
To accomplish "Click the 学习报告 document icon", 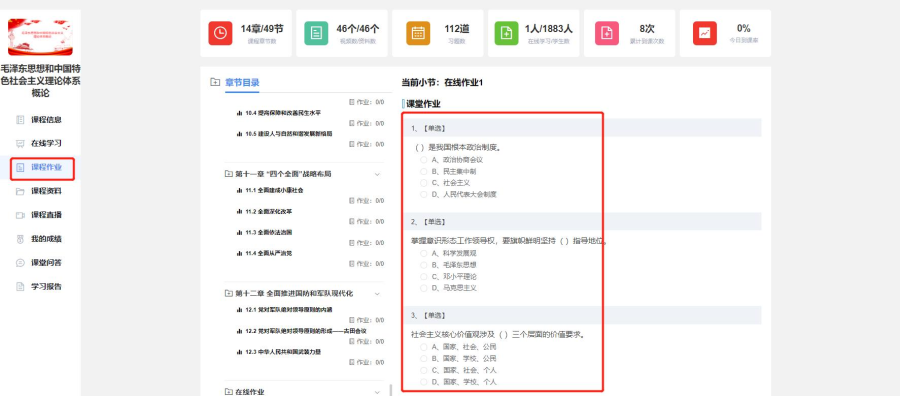I will pyautogui.click(x=20, y=286).
